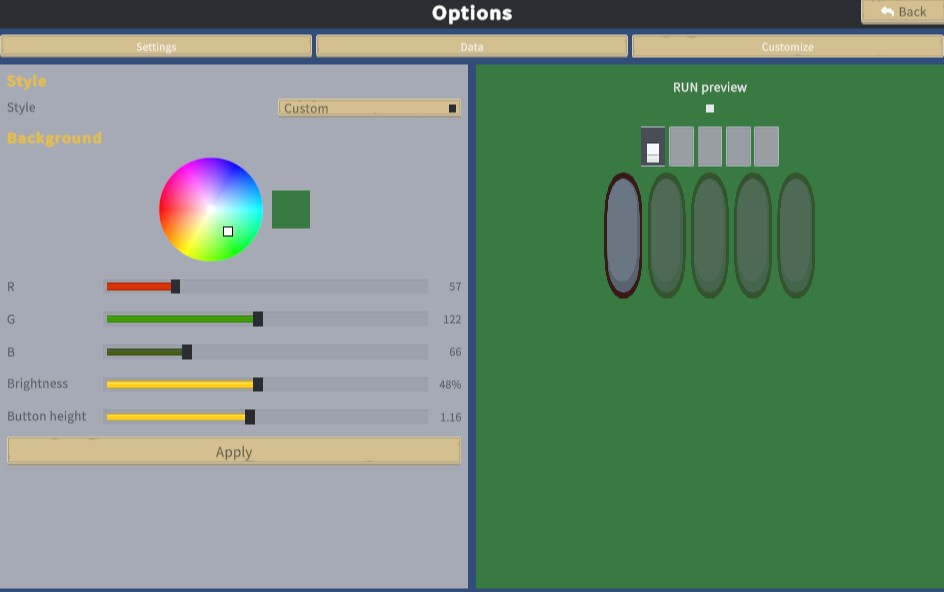
Task: Click the Brightness slider handle
Action: [258, 384]
